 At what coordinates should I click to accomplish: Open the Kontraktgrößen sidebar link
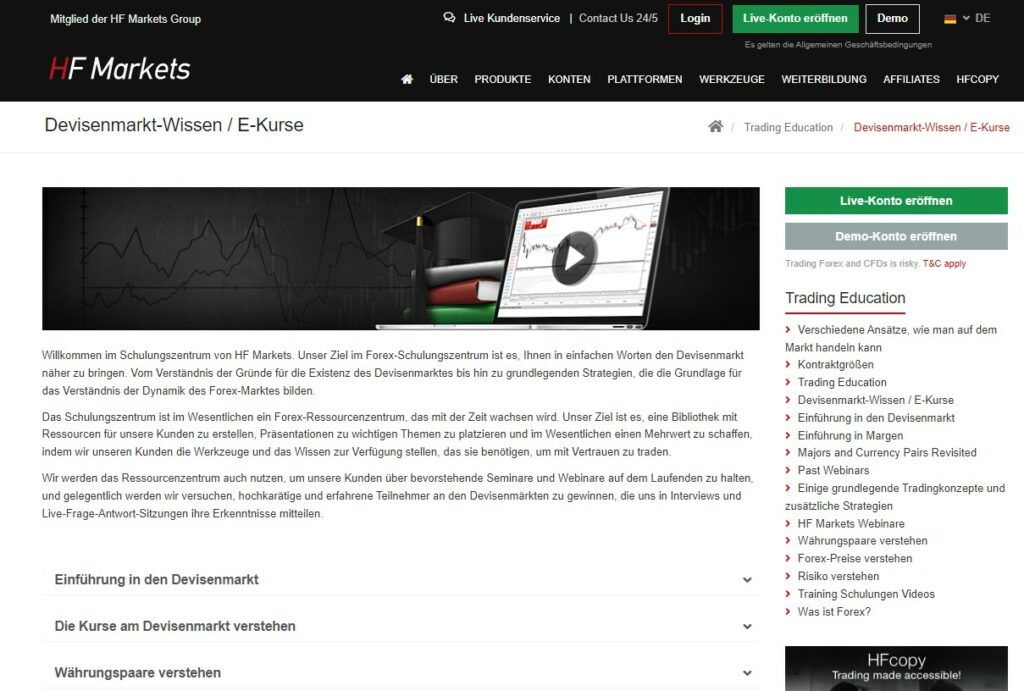(835, 364)
